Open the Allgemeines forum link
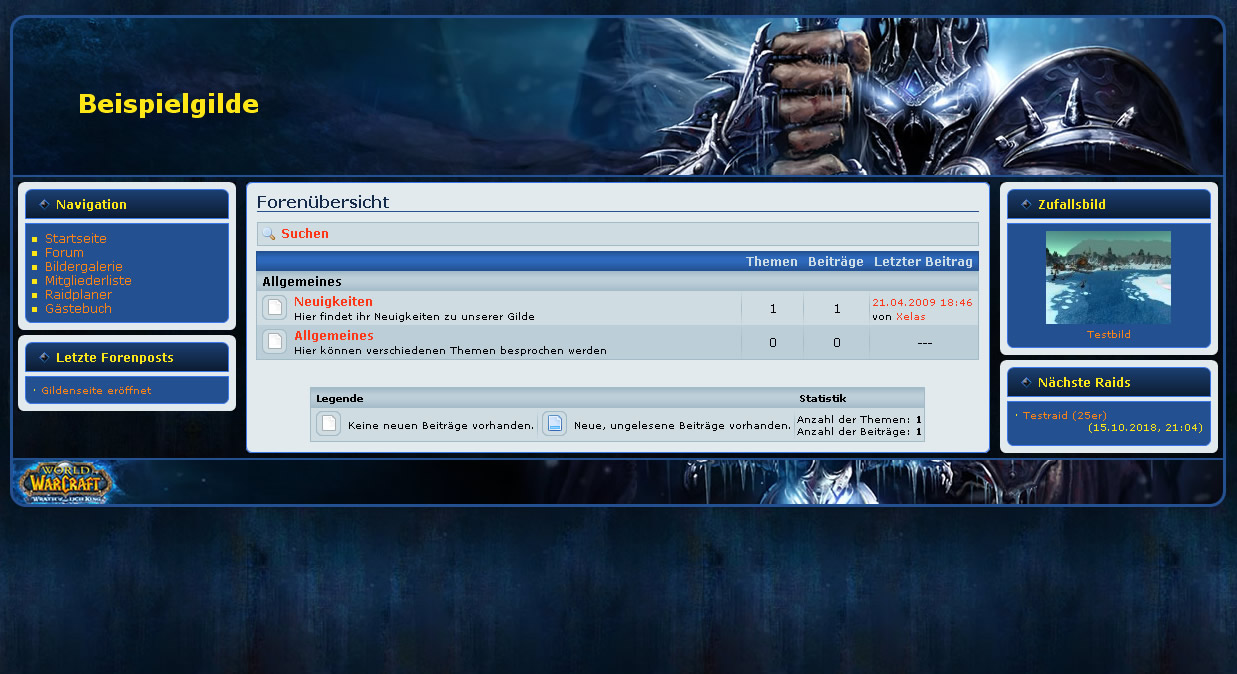Image resolution: width=1237 pixels, height=674 pixels. [334, 335]
